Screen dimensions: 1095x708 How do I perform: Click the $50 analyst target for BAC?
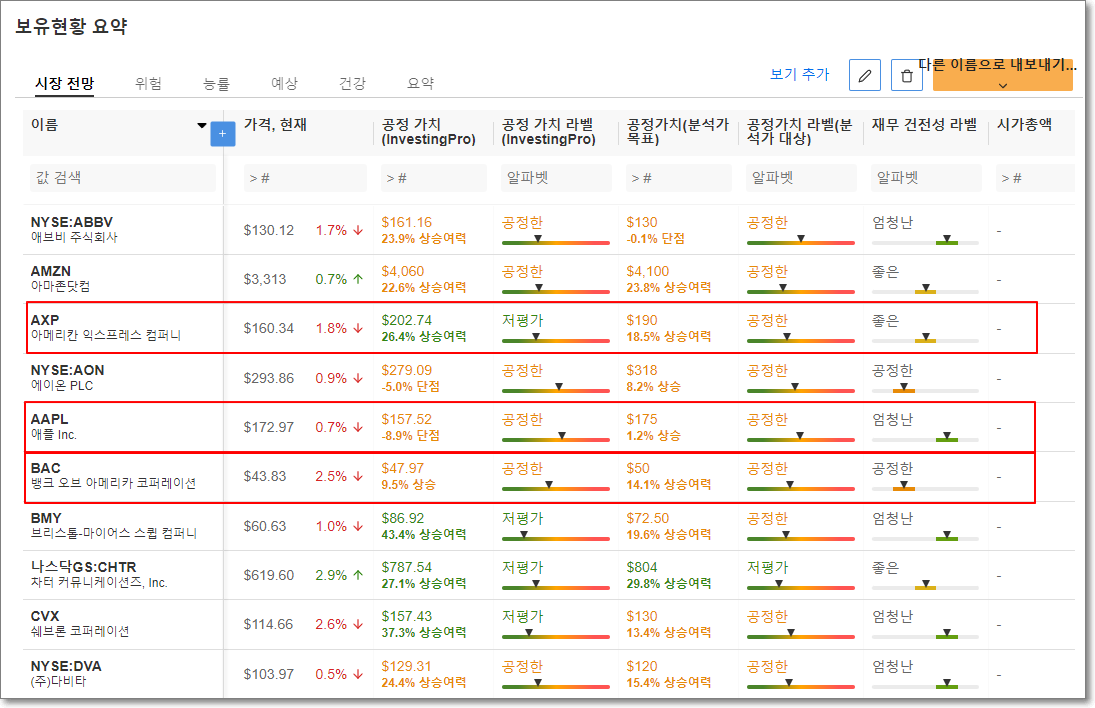coord(638,468)
